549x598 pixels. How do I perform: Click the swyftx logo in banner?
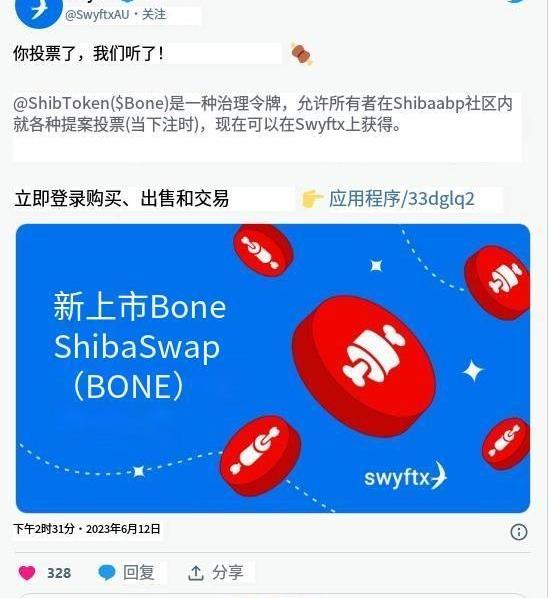[405, 477]
